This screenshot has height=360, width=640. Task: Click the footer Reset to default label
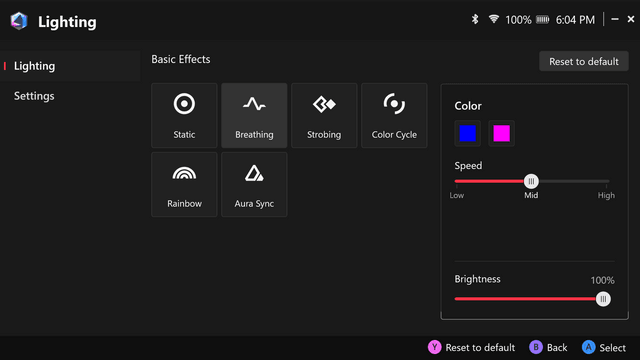pyautogui.click(x=480, y=348)
